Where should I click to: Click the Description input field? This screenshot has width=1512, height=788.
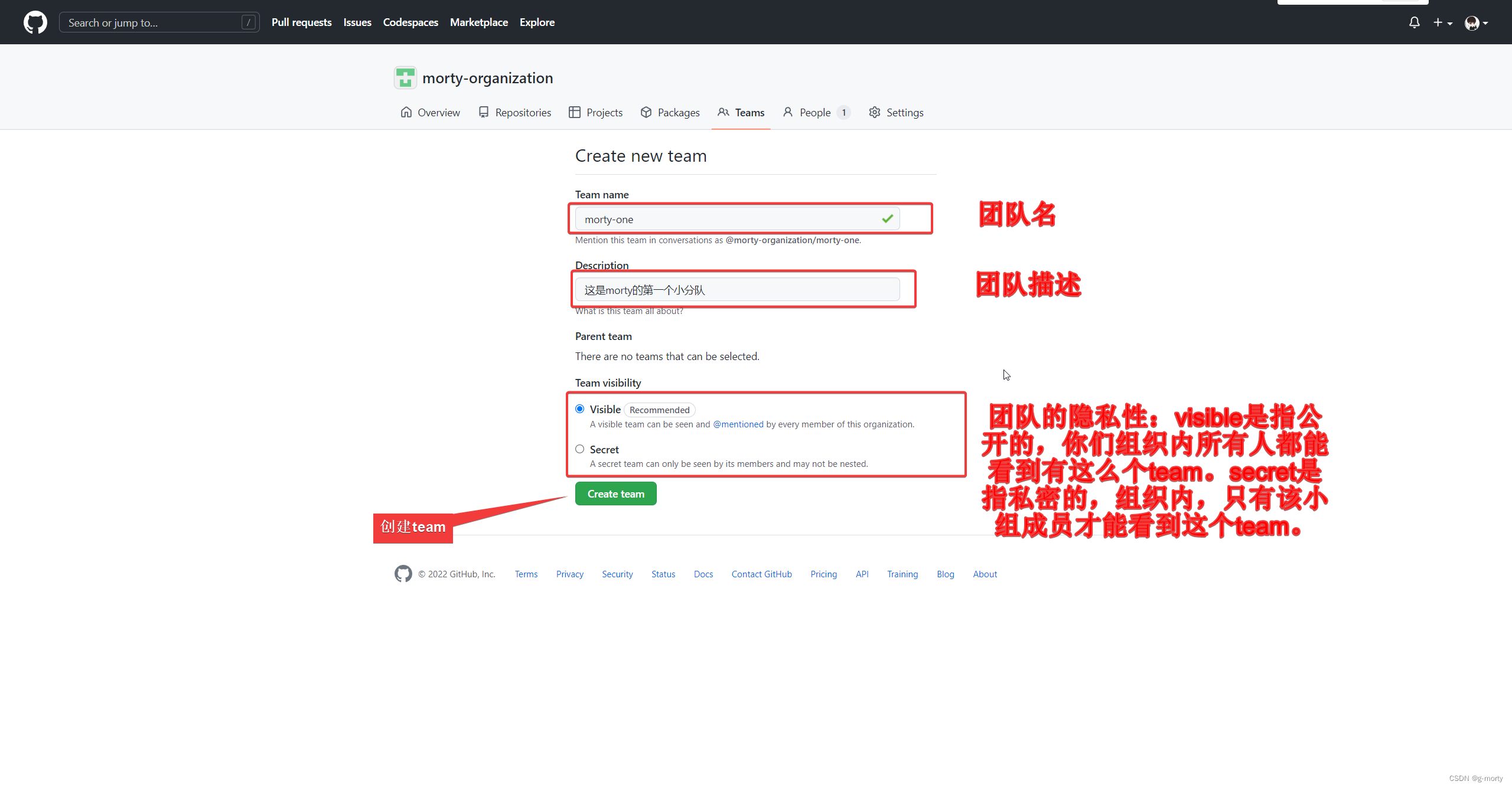[x=737, y=290]
